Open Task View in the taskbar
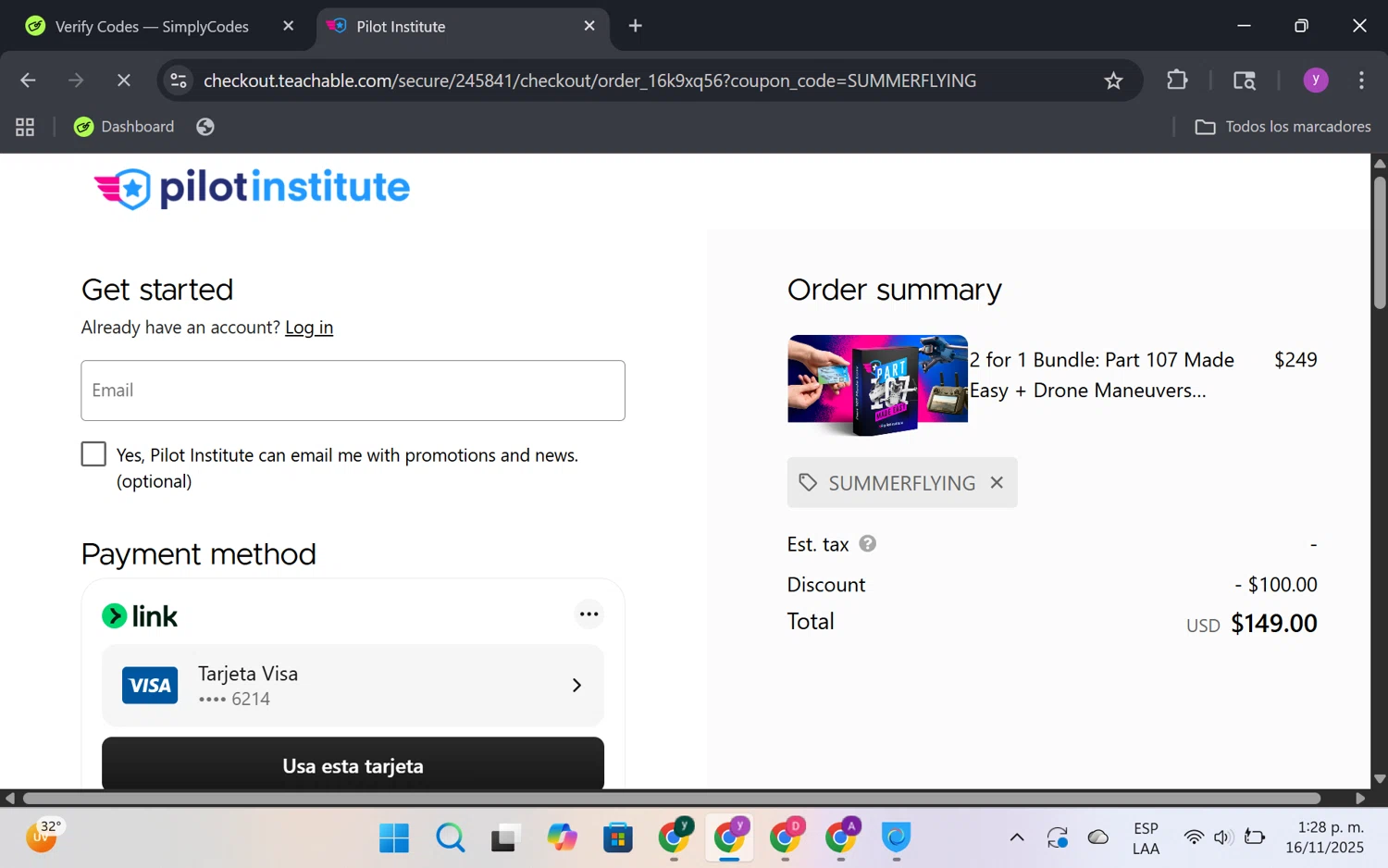 point(504,837)
